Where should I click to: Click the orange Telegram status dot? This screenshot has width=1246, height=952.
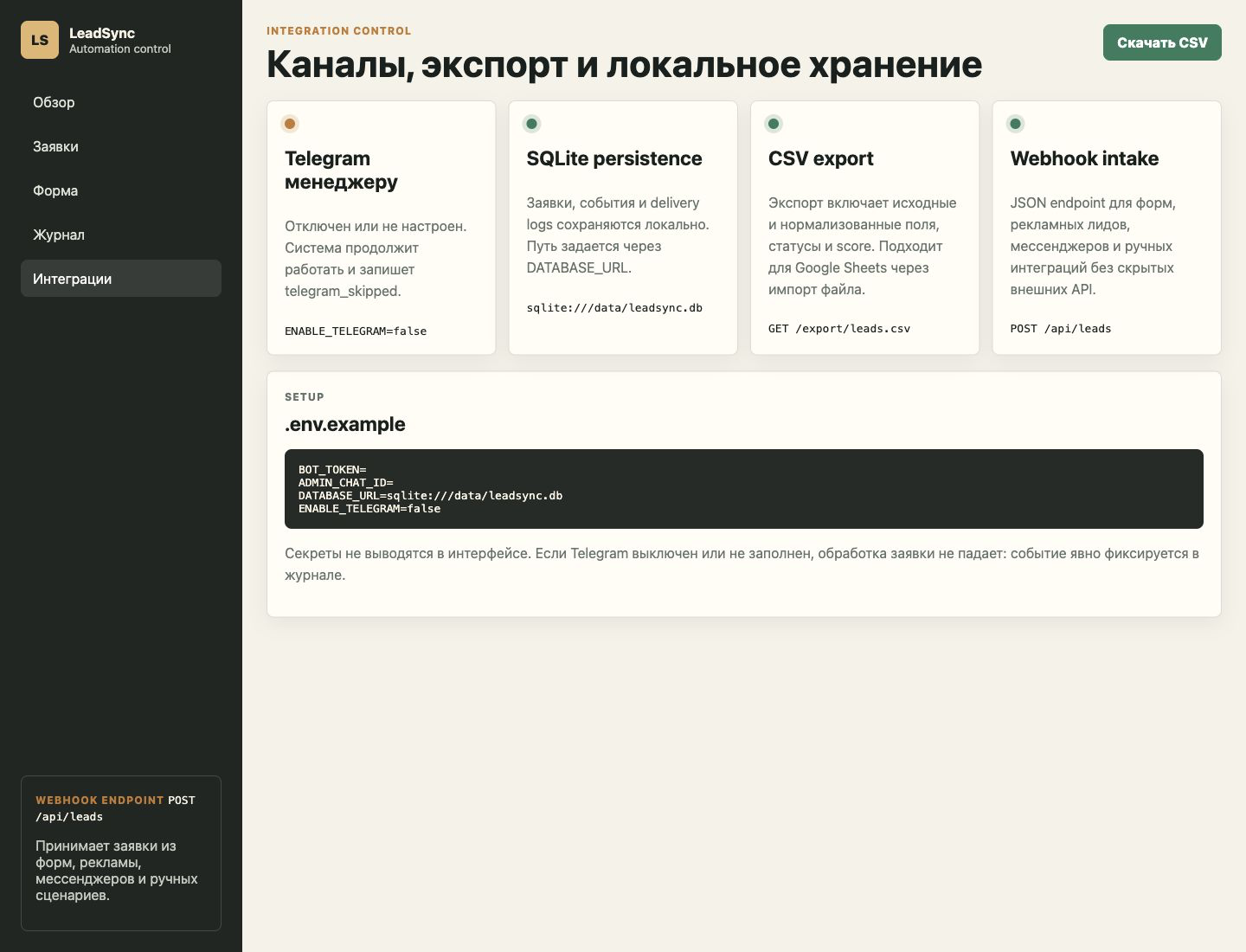click(x=290, y=124)
